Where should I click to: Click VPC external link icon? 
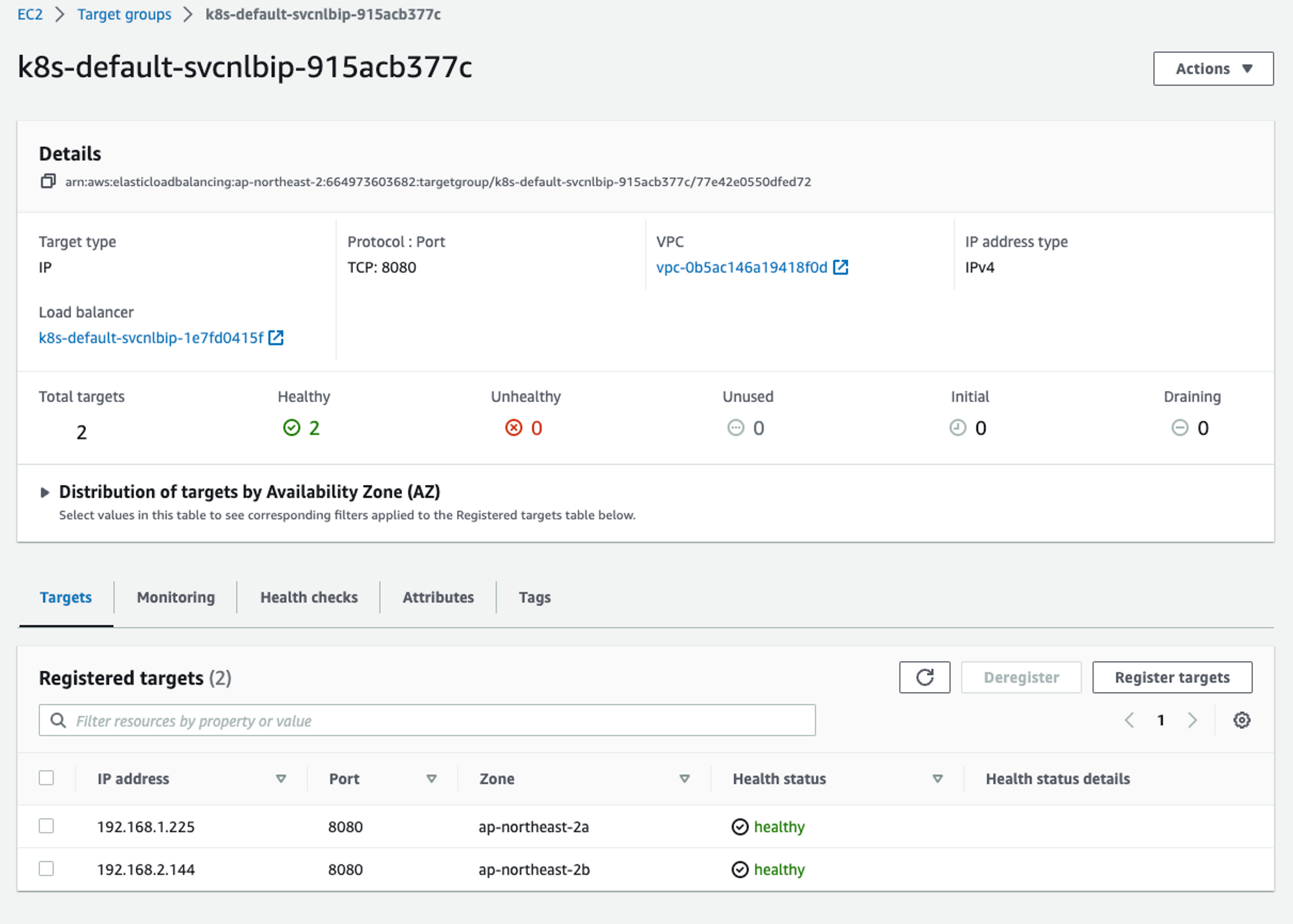click(840, 267)
